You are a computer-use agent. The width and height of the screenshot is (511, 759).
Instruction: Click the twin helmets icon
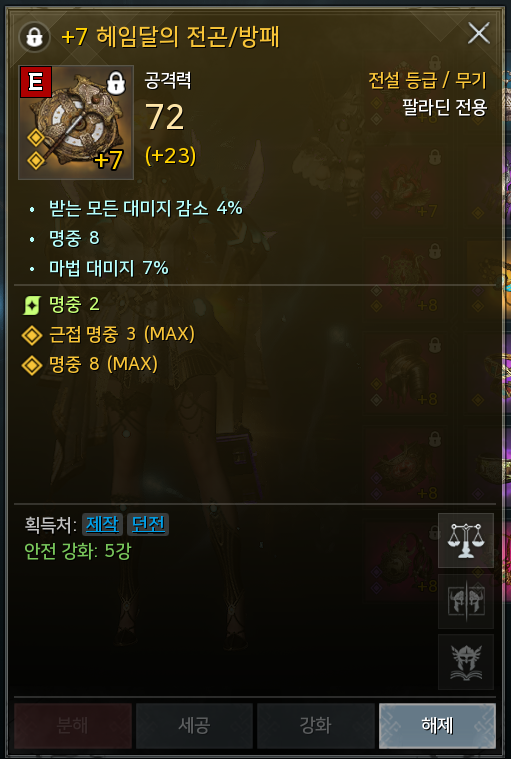[x=466, y=601]
